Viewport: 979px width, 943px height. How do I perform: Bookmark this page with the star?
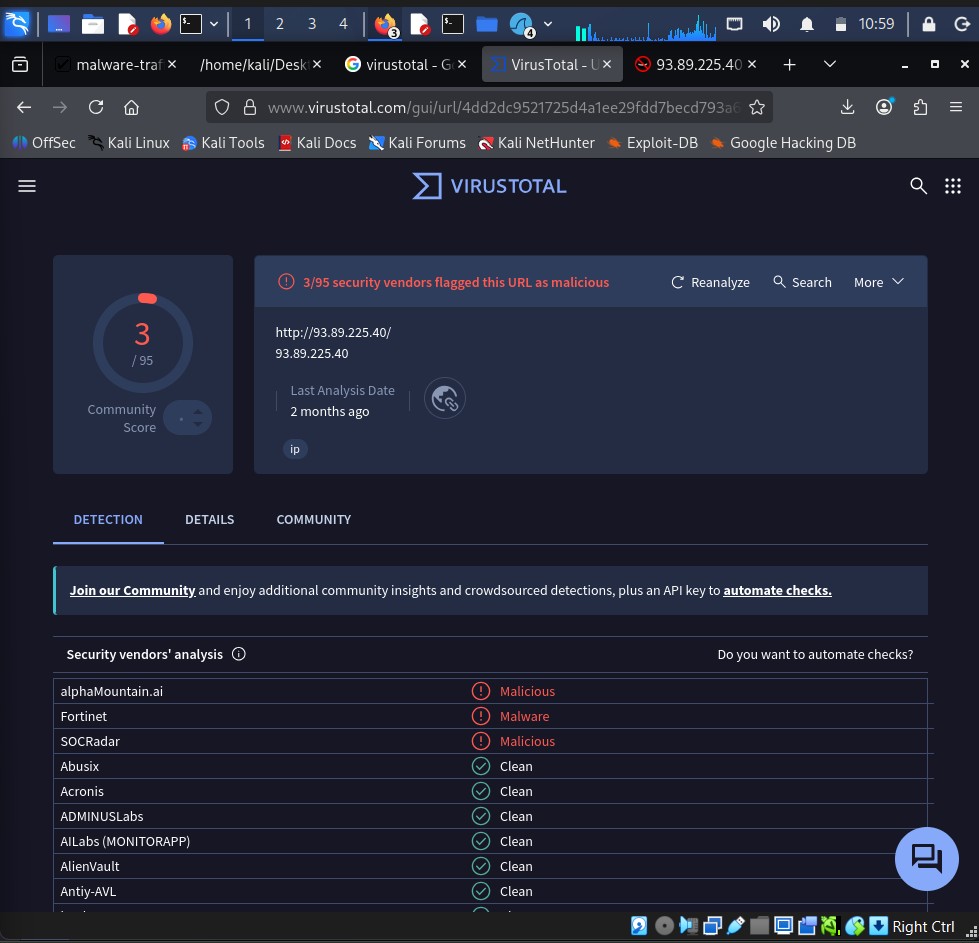pyautogui.click(x=757, y=107)
